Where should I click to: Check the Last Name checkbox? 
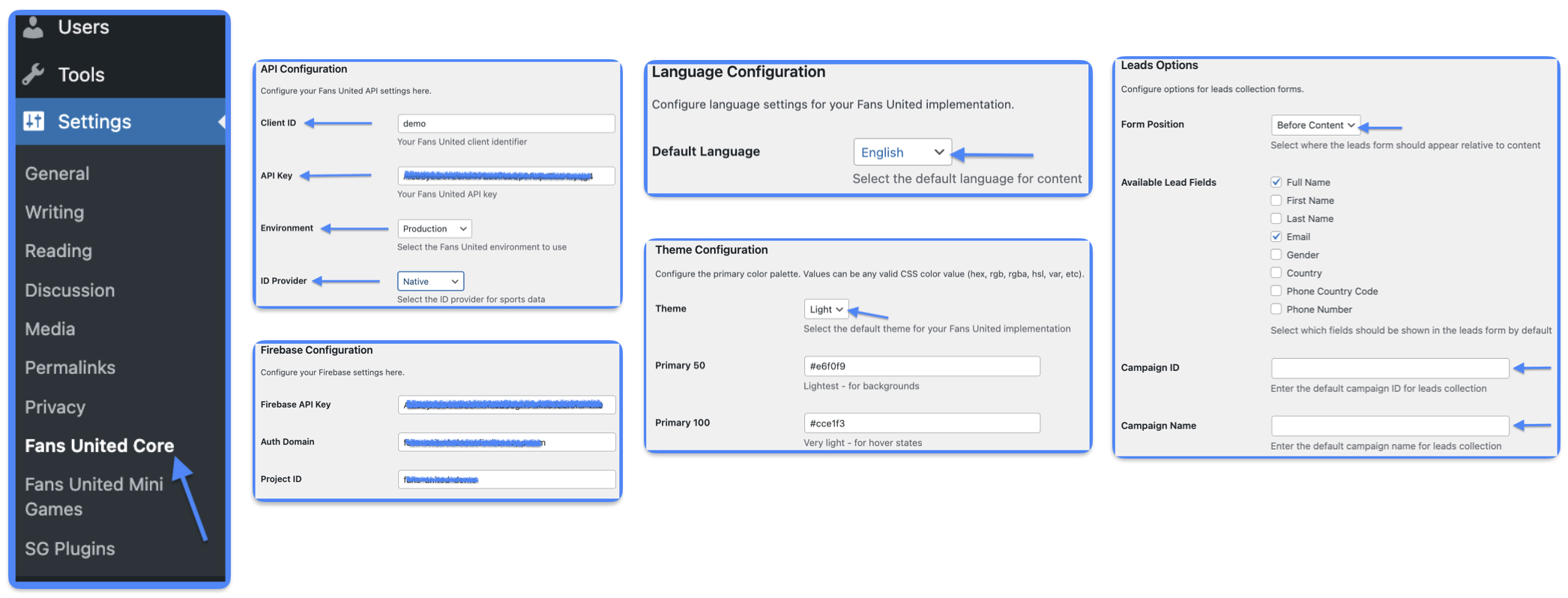pyautogui.click(x=1276, y=218)
